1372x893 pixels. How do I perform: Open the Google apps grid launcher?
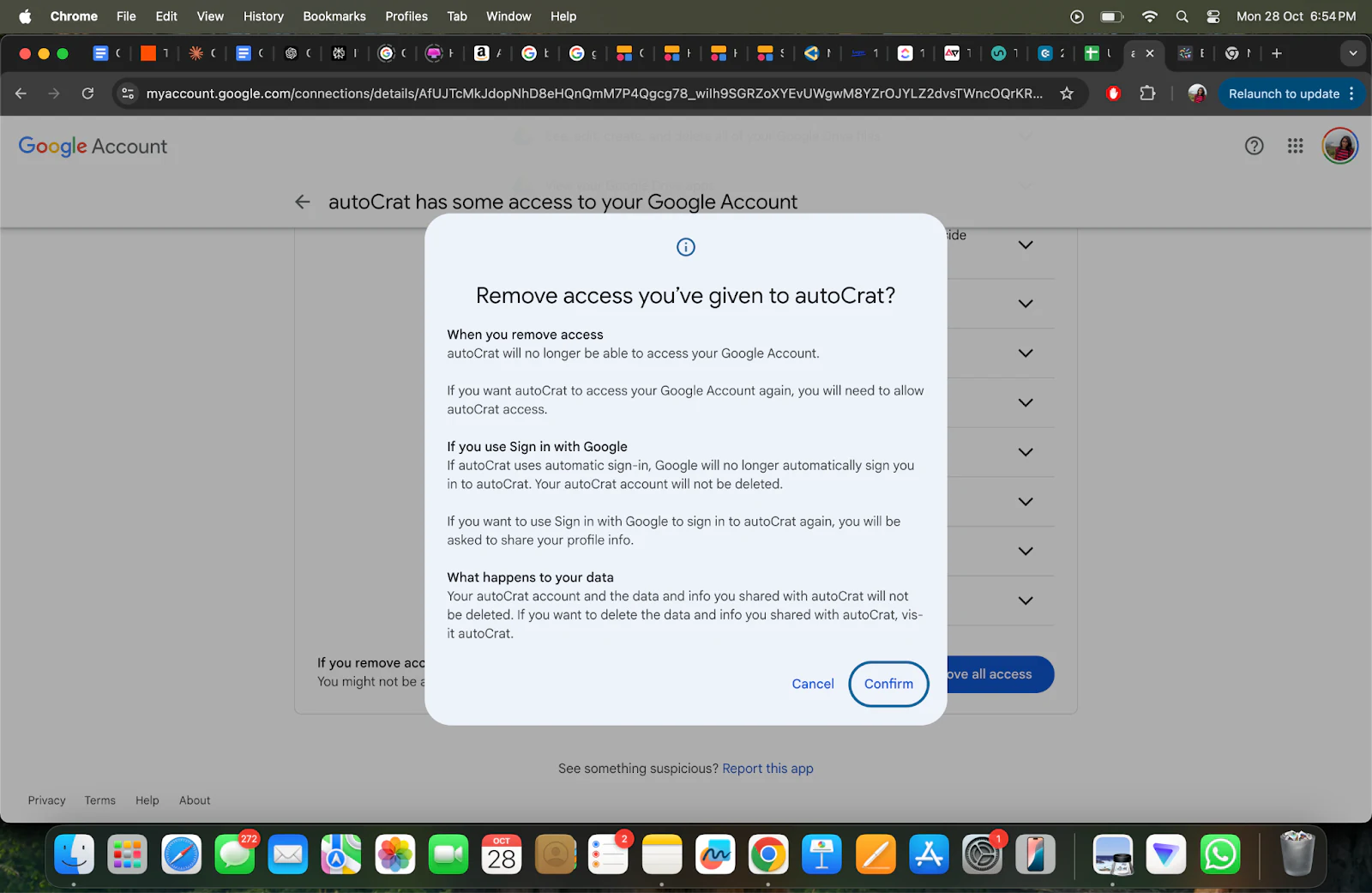pos(1295,146)
